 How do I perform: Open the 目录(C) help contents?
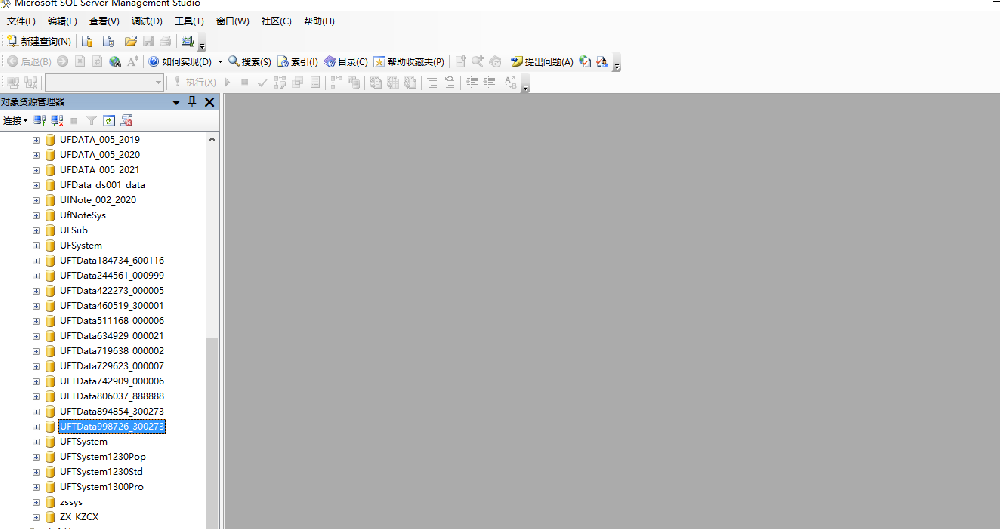346,62
